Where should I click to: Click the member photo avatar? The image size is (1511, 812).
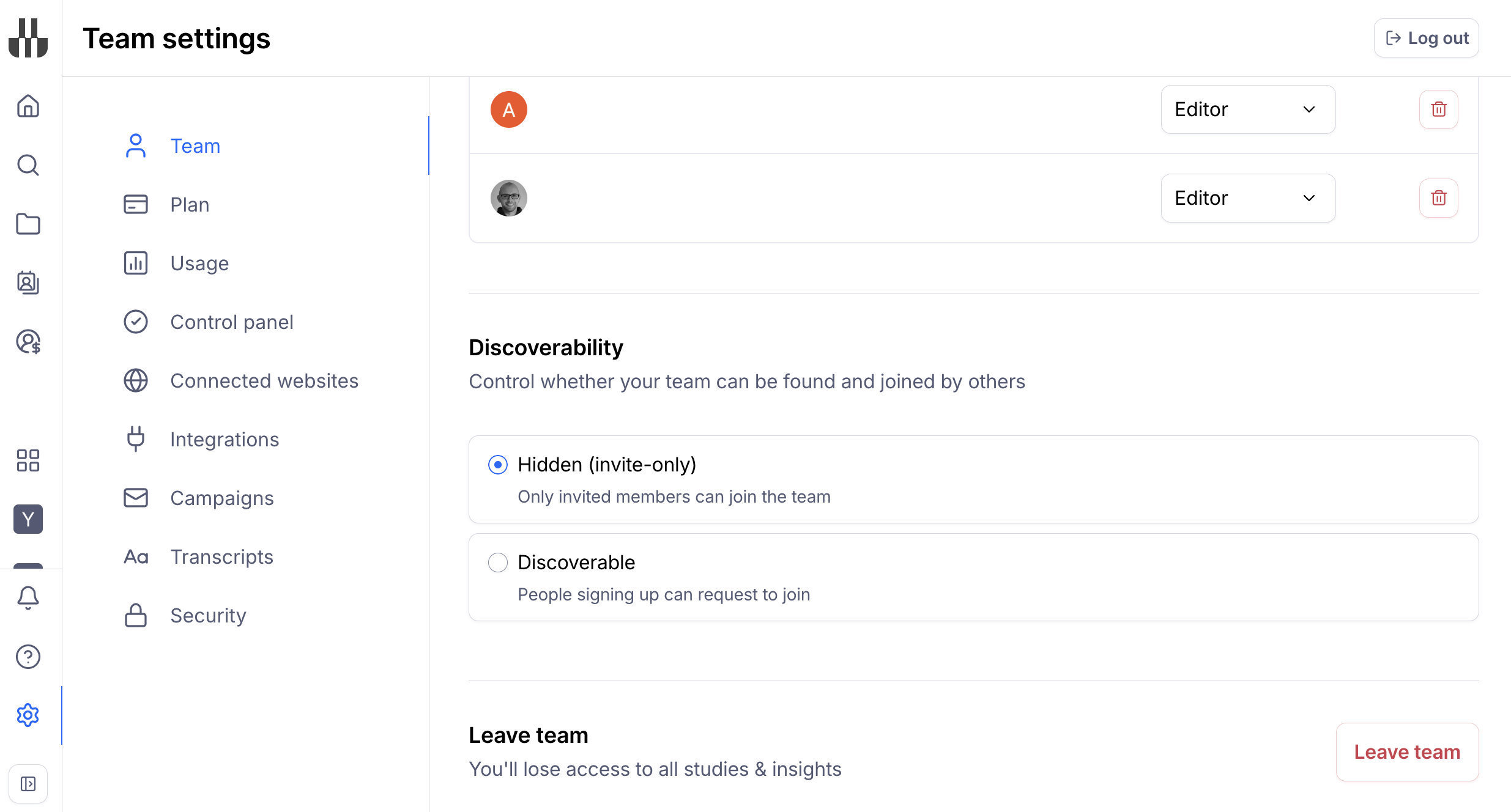[509, 198]
